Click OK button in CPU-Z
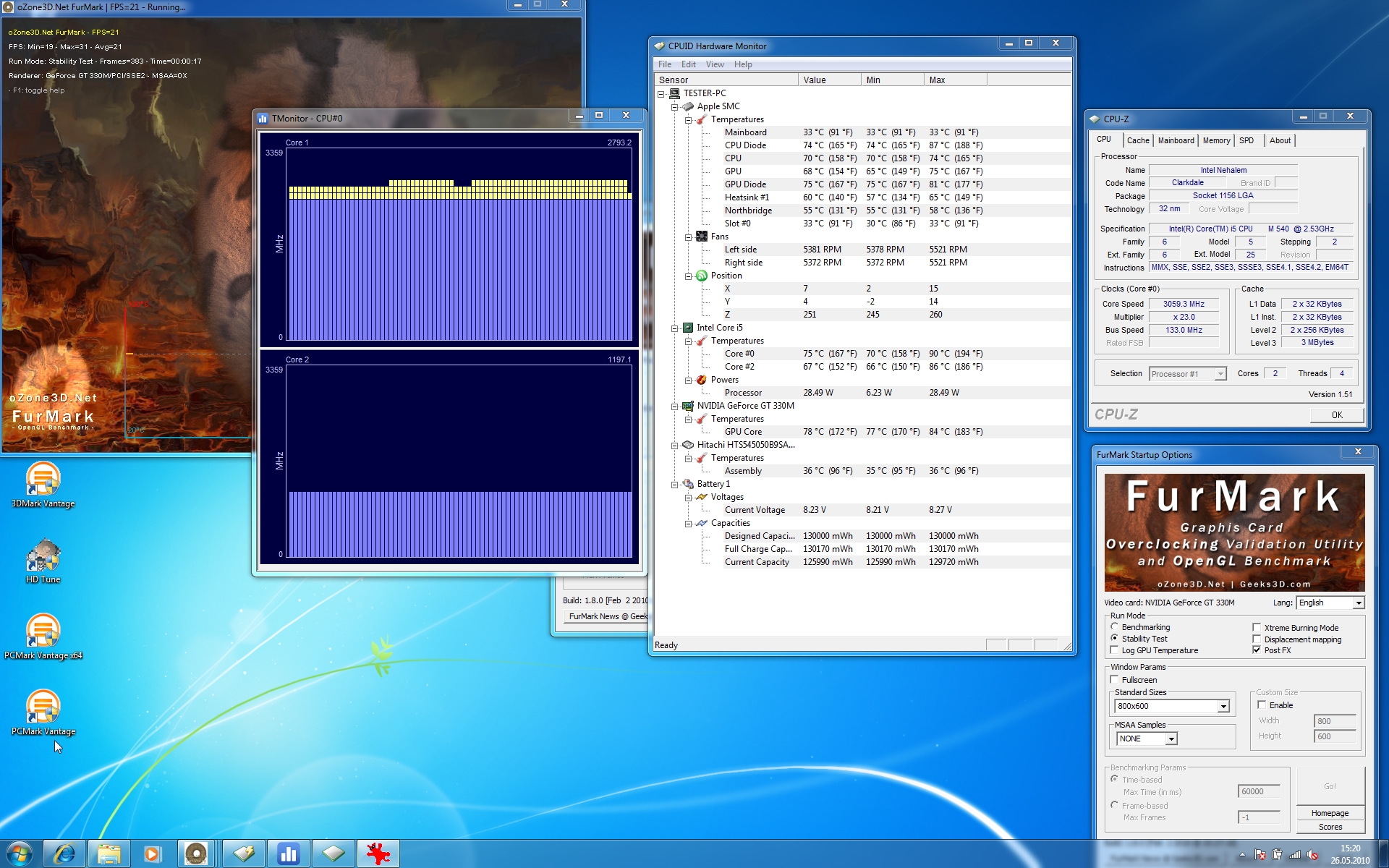The image size is (1389, 868). [1336, 415]
